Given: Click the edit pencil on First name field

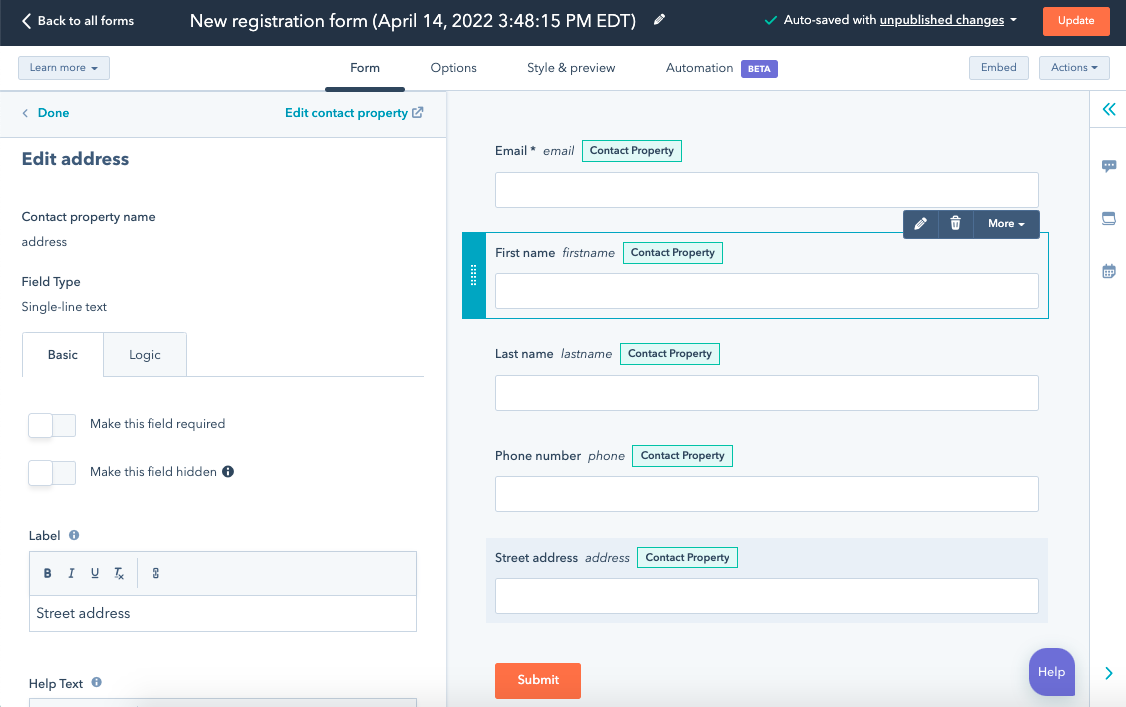Looking at the screenshot, I should [x=921, y=224].
